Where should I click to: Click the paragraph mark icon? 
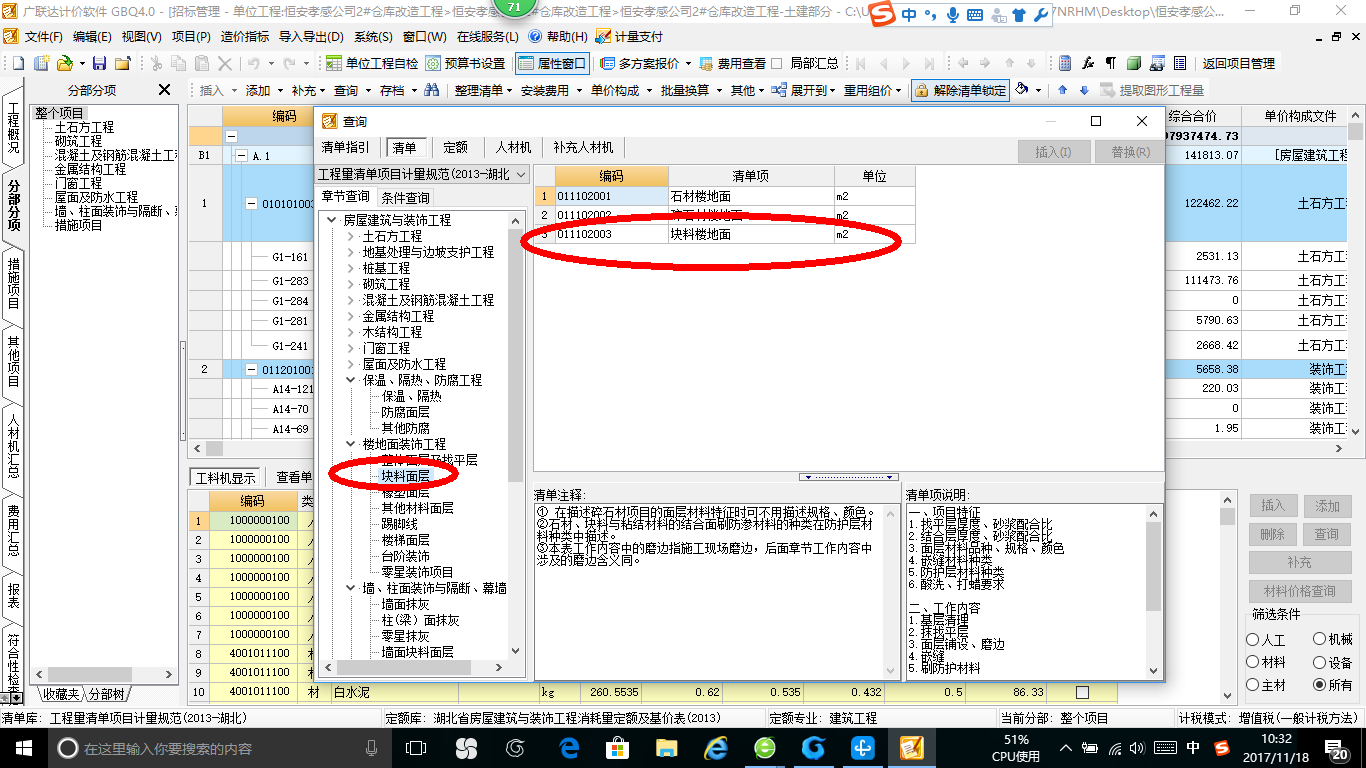(1110, 63)
